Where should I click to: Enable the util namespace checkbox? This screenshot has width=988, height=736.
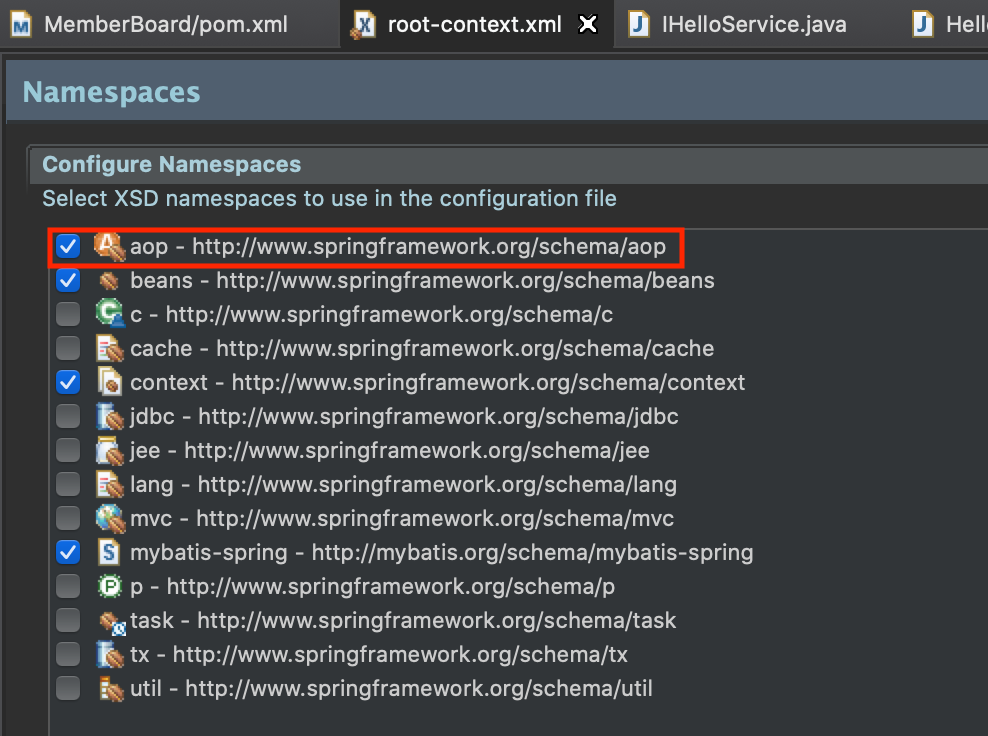tap(67, 689)
